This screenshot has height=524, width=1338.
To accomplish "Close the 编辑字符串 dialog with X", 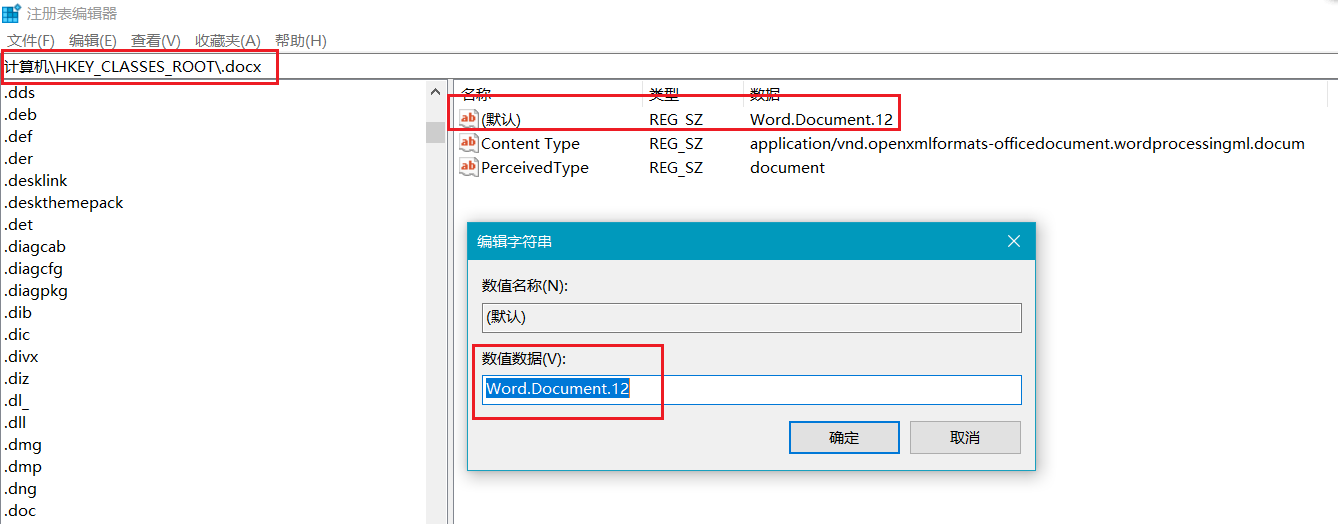I will pyautogui.click(x=1013, y=241).
